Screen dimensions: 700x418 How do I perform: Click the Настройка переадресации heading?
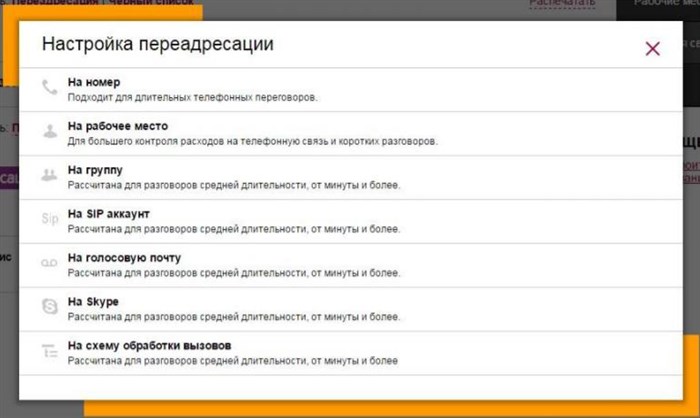[158, 44]
